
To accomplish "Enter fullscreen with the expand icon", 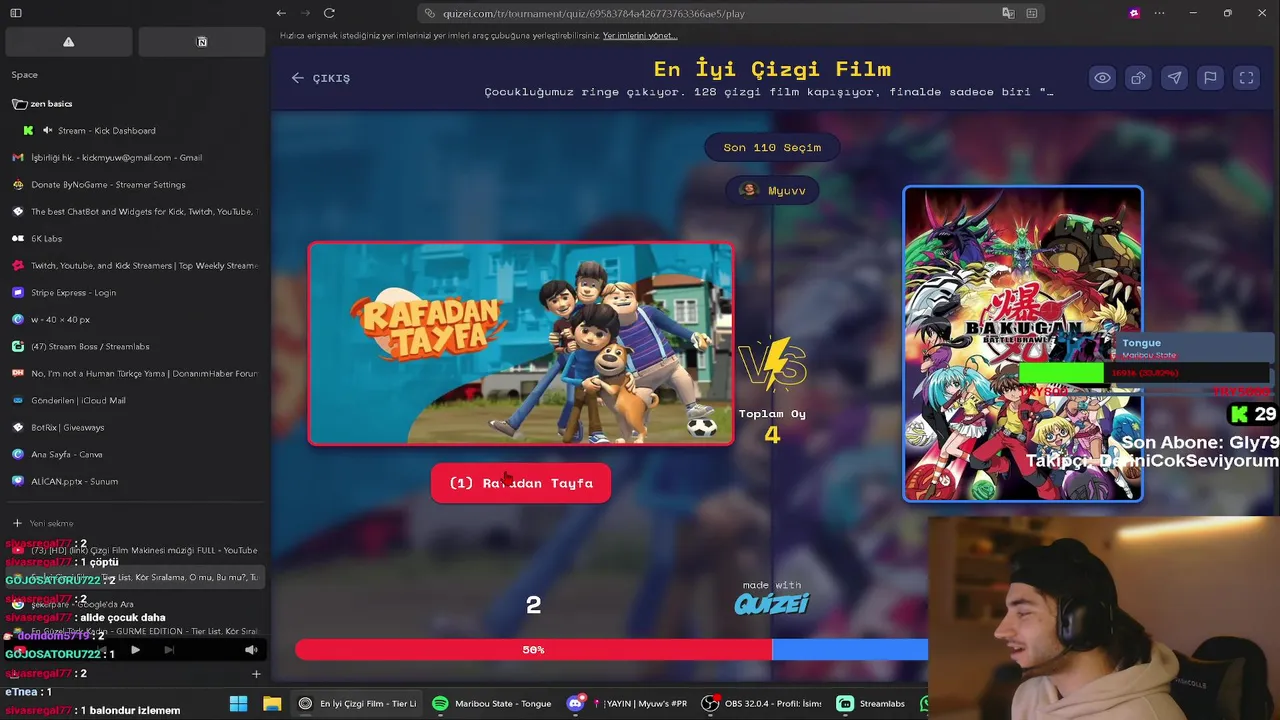I will (1246, 78).
